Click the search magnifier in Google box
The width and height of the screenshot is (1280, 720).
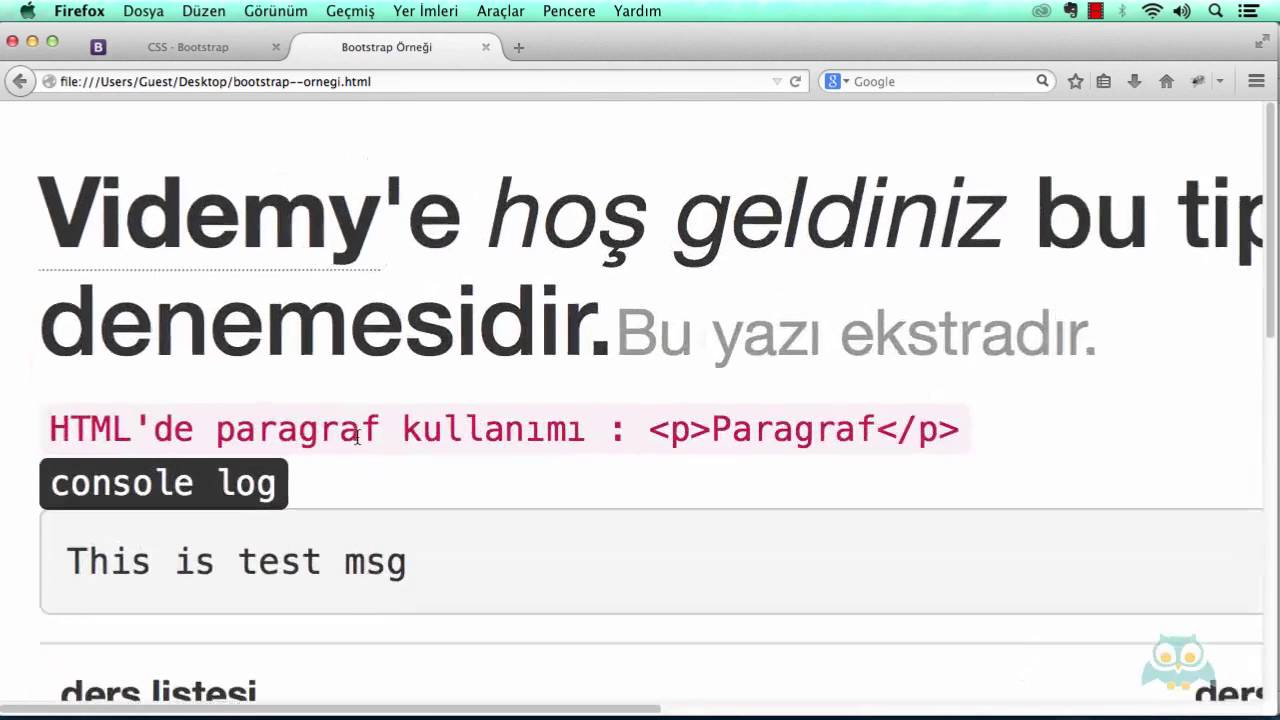1042,81
